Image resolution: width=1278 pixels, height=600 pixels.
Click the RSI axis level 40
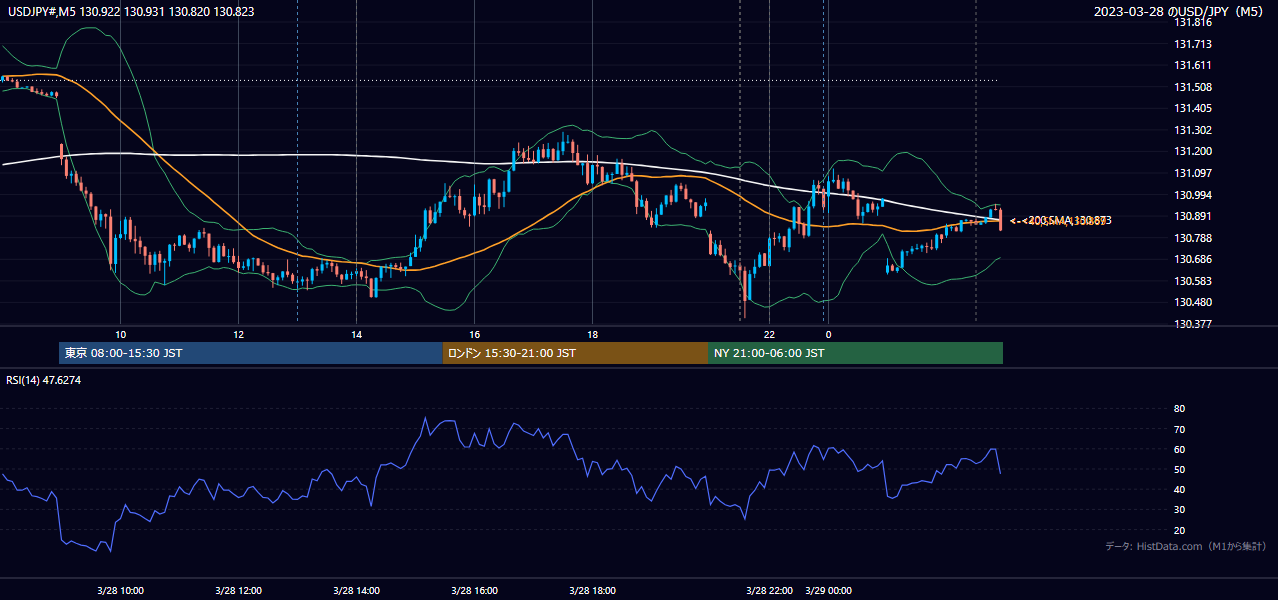click(1179, 489)
